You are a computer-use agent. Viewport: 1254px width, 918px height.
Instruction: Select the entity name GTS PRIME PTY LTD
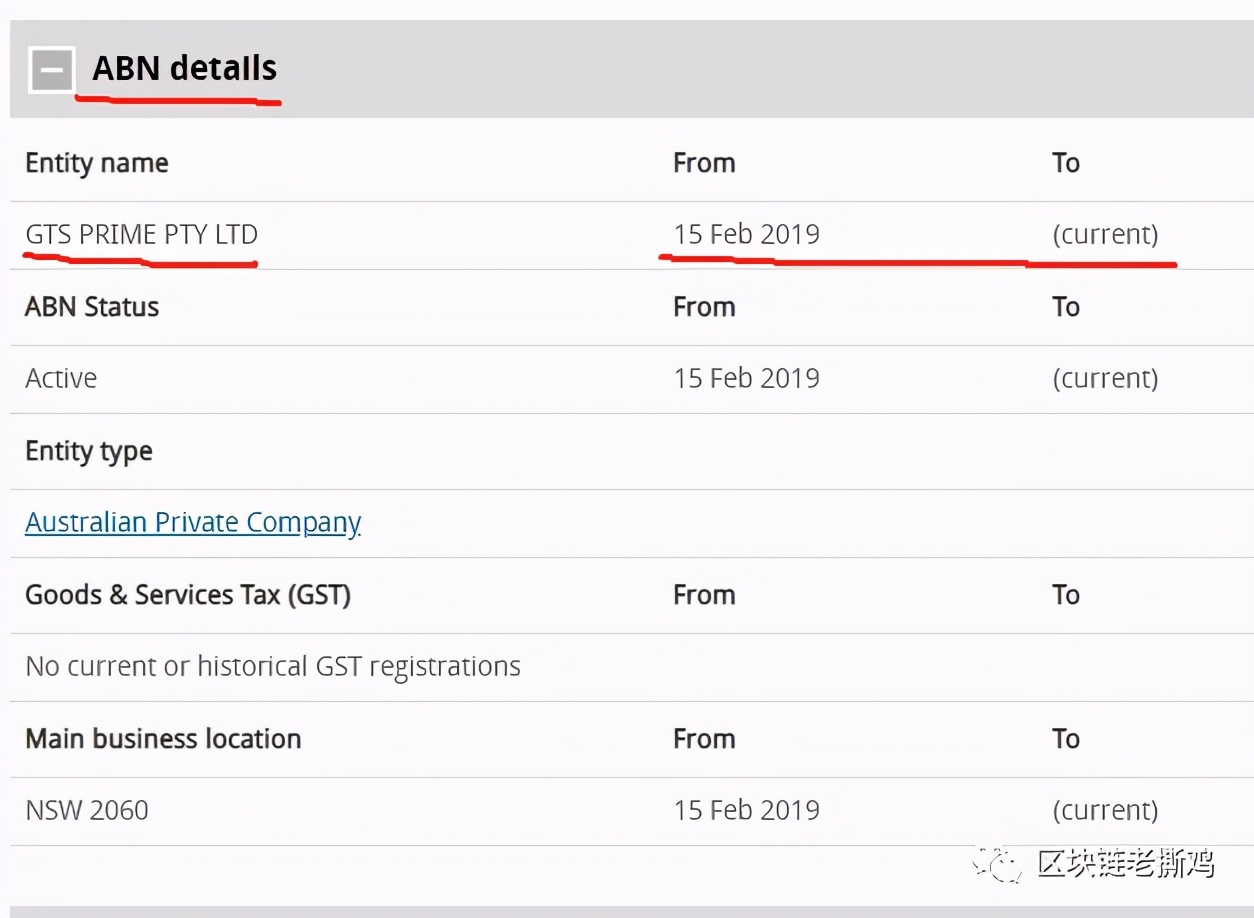tap(142, 235)
